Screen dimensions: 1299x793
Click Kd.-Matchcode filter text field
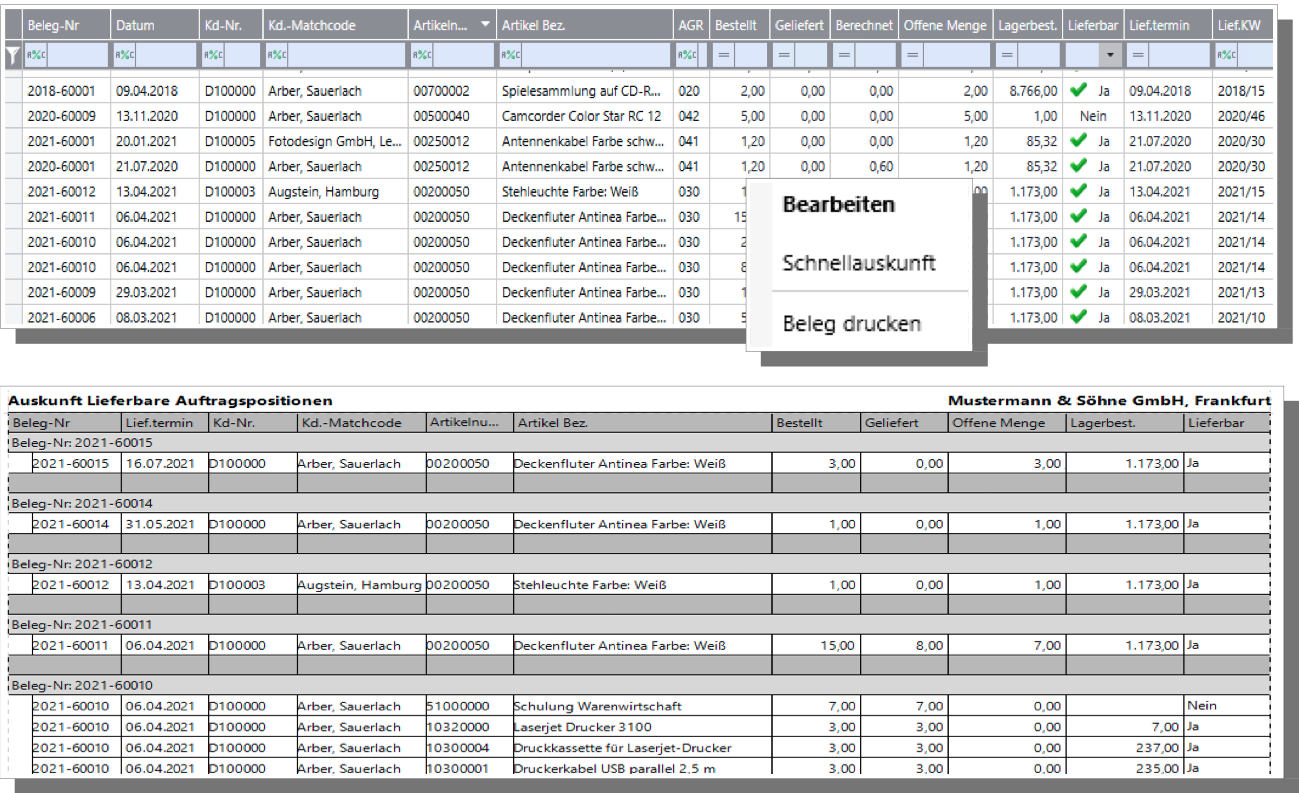(x=345, y=56)
